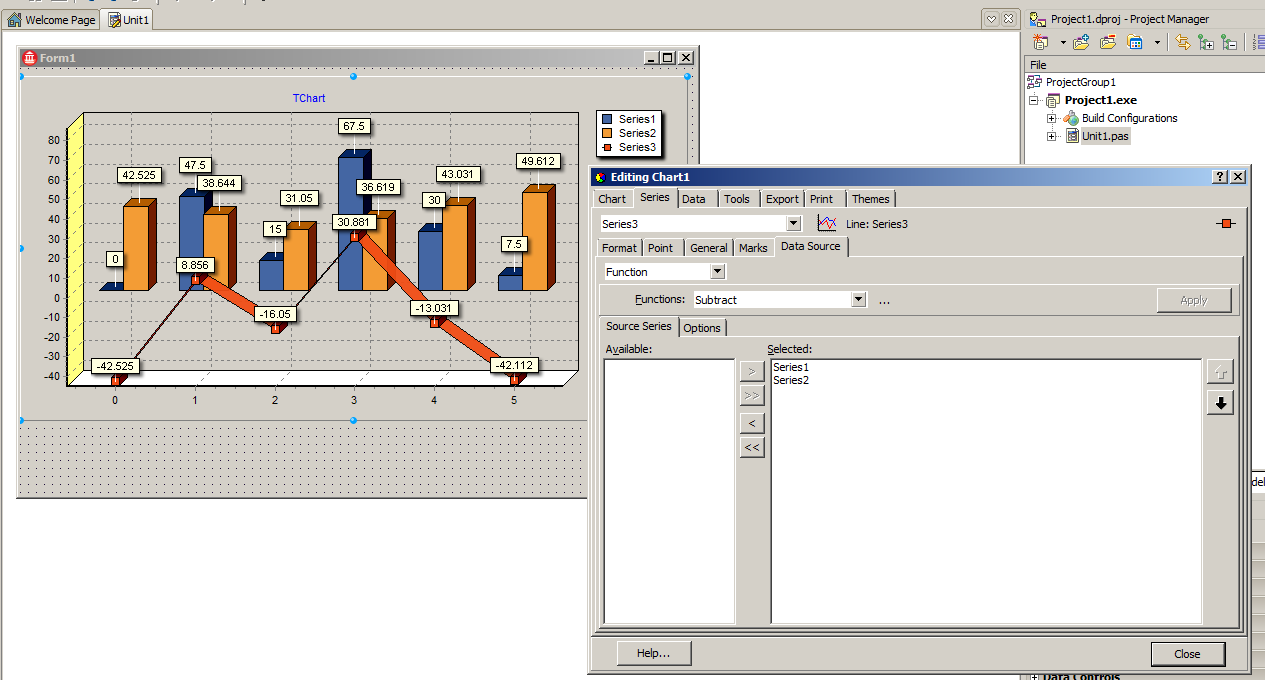Viewport: 1265px width, 680px height.
Task: Click inside the empty Available series list
Action: coord(669,491)
